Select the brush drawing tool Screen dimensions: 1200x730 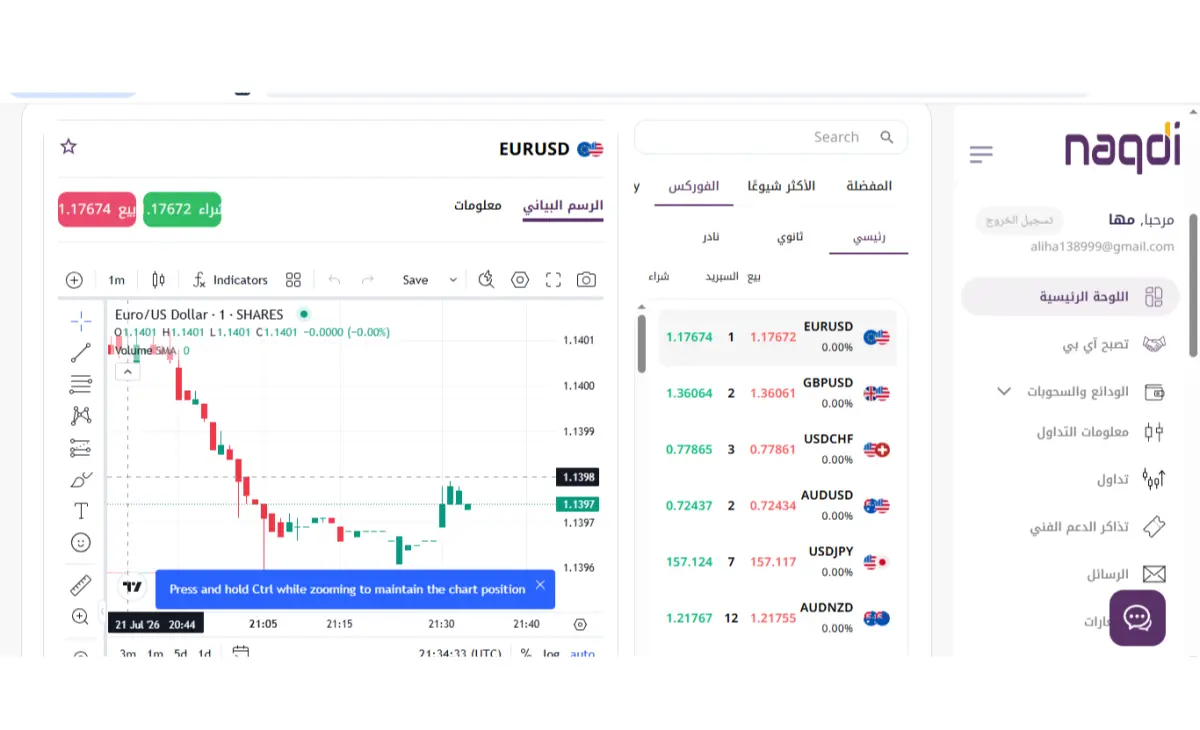pyautogui.click(x=81, y=479)
